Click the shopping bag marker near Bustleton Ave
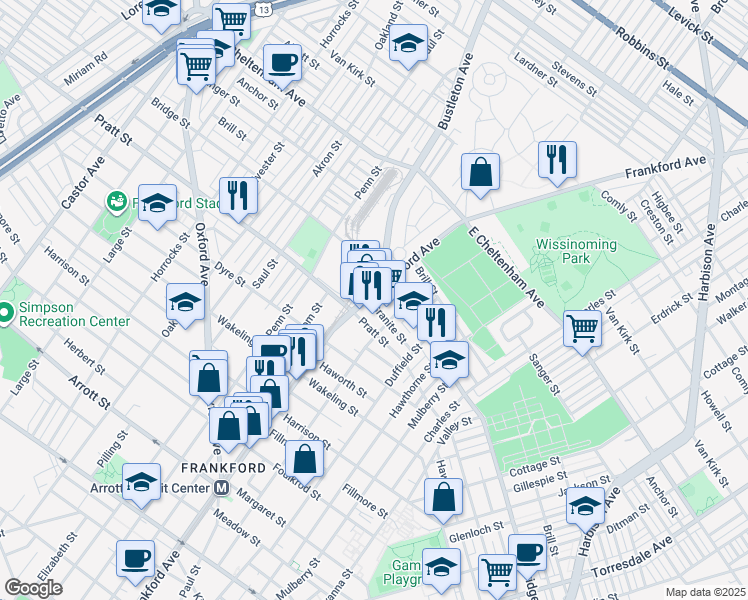Image resolution: width=748 pixels, height=600 pixels. click(x=481, y=171)
